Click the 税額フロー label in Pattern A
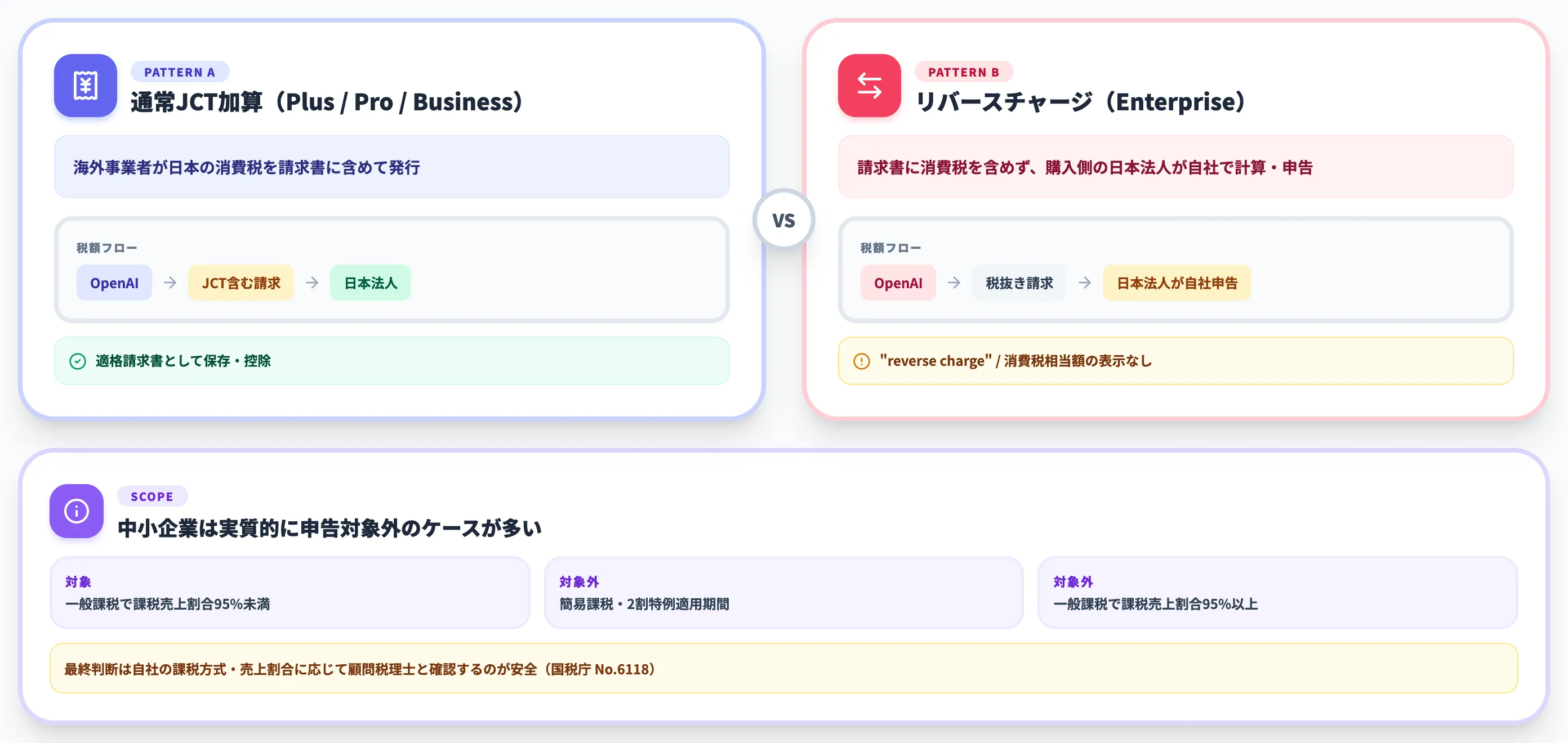The height and width of the screenshot is (743, 1568). point(106,248)
